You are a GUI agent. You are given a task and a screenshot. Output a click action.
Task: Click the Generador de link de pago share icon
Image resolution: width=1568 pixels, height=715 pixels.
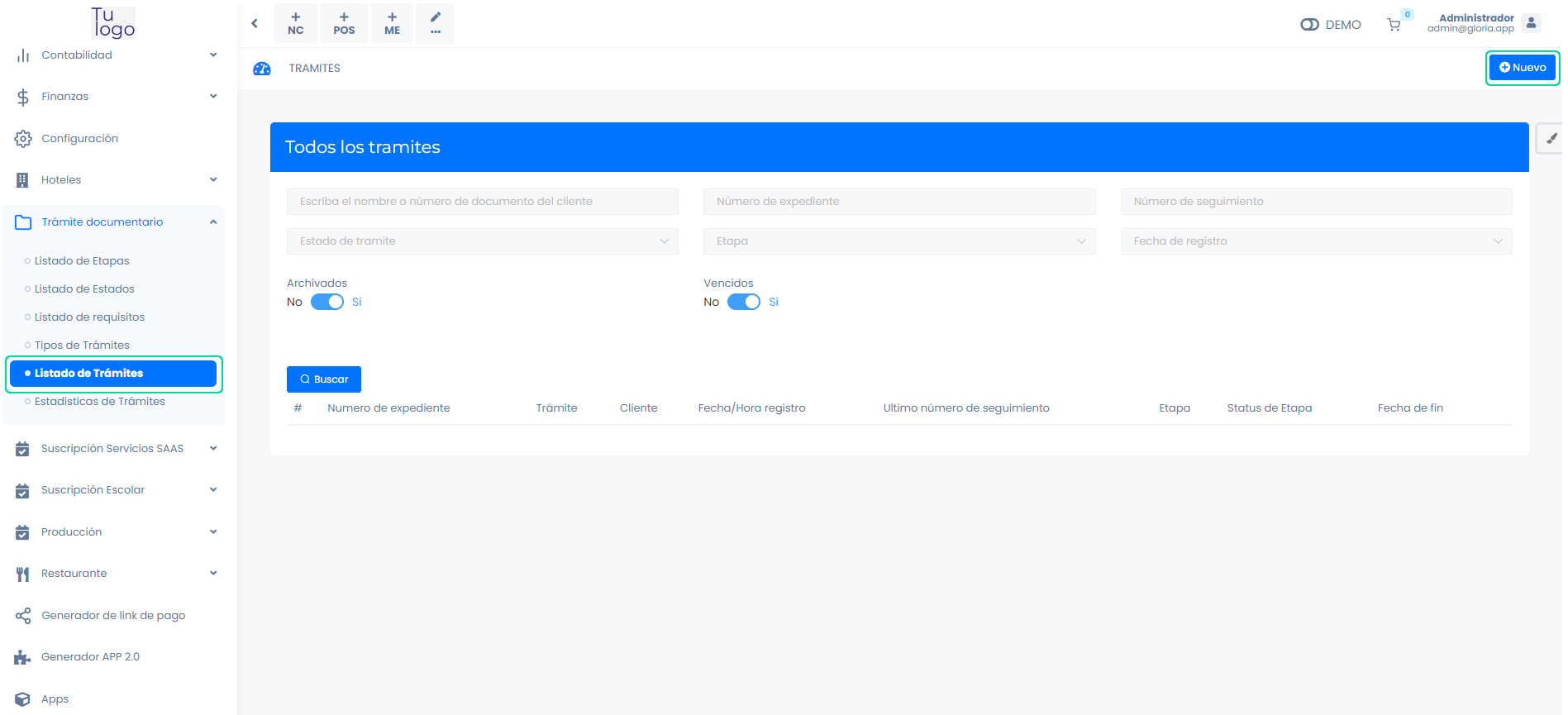coord(23,616)
